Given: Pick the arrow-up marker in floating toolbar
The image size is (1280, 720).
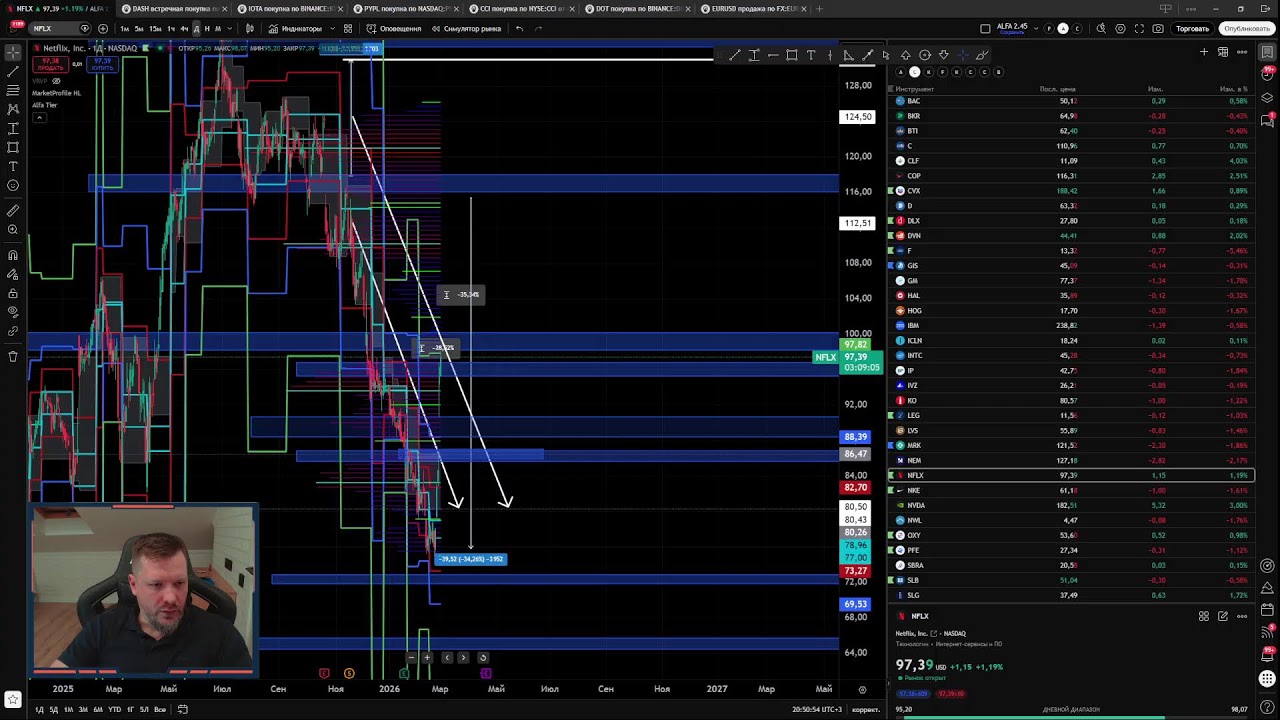Looking at the screenshot, I should tap(906, 55).
